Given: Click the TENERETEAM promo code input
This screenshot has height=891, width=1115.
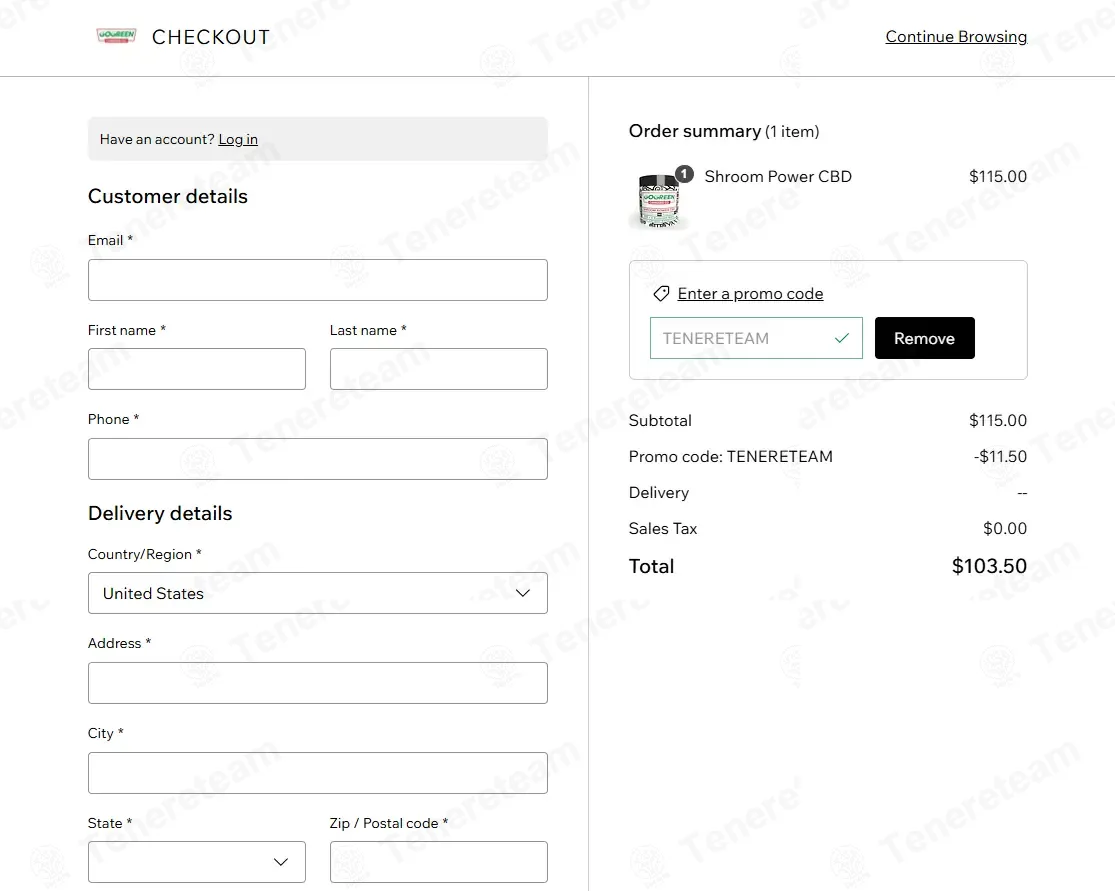Looking at the screenshot, I should click(x=756, y=338).
